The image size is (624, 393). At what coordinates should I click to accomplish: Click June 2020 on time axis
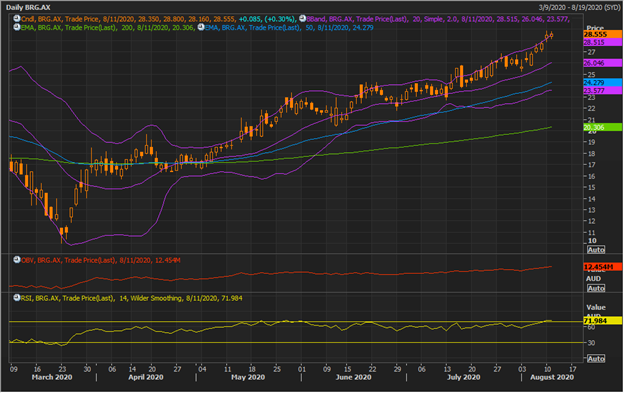(353, 377)
